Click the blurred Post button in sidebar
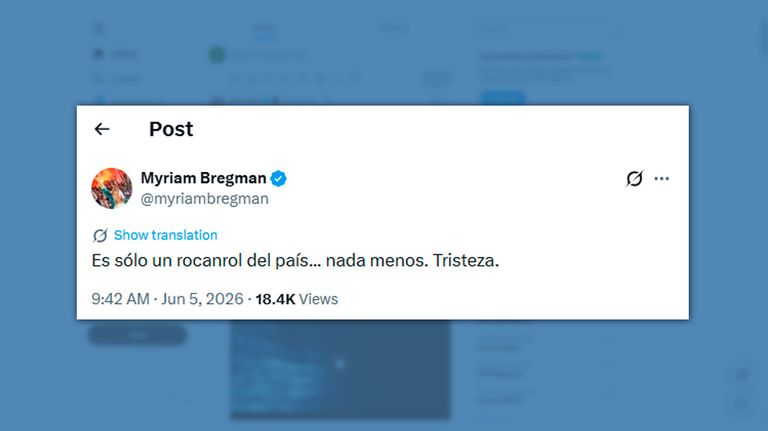The width and height of the screenshot is (768, 431). tap(137, 335)
